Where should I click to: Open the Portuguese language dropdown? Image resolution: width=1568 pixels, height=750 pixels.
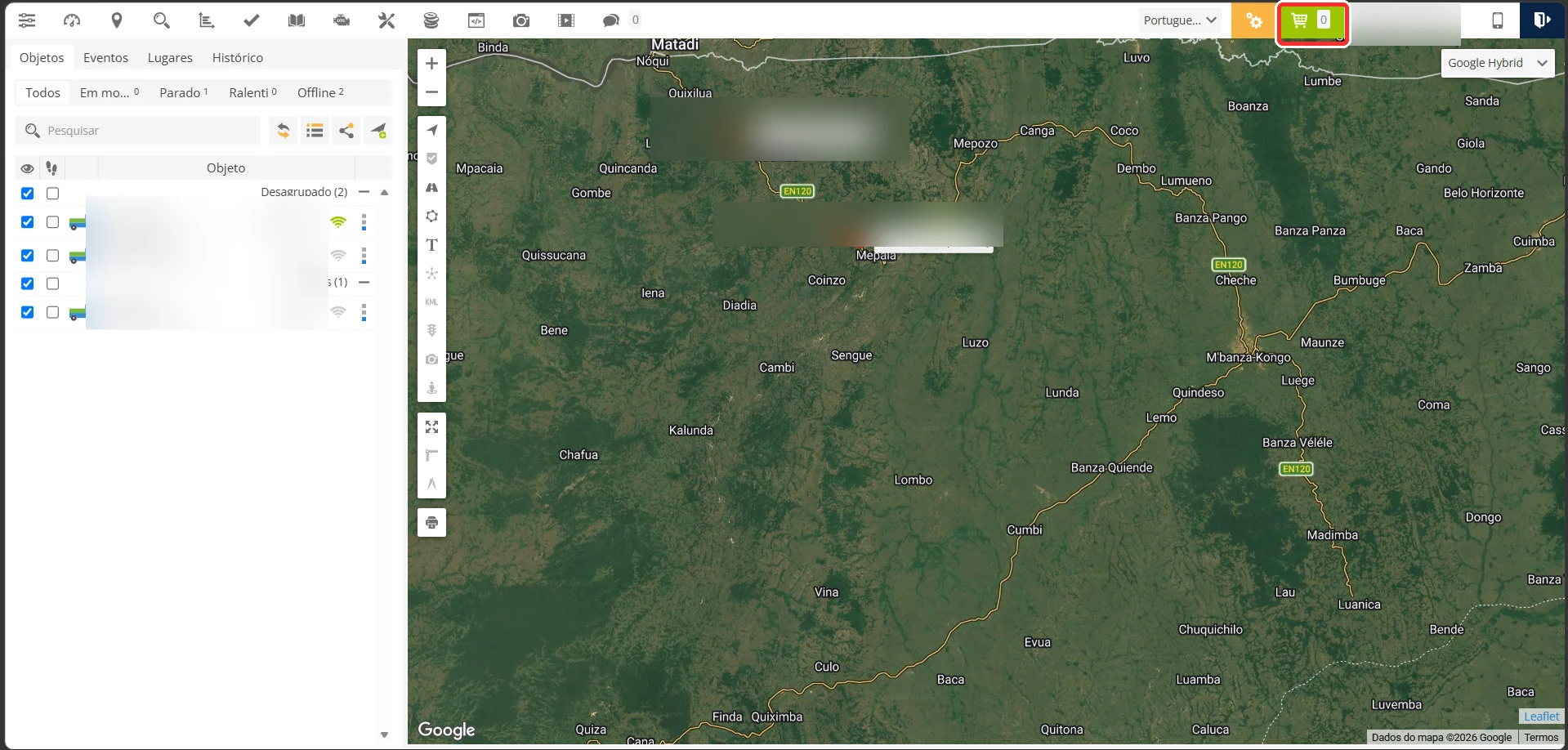(x=1180, y=20)
